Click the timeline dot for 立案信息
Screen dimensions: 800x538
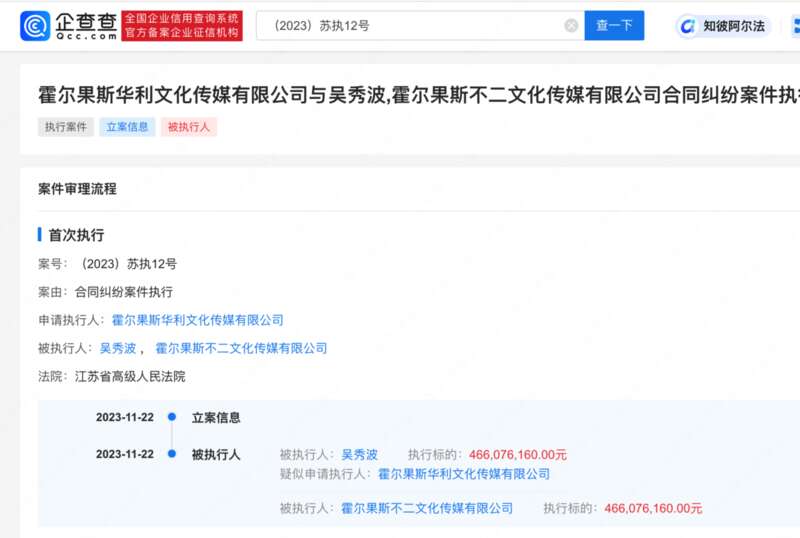pos(172,417)
